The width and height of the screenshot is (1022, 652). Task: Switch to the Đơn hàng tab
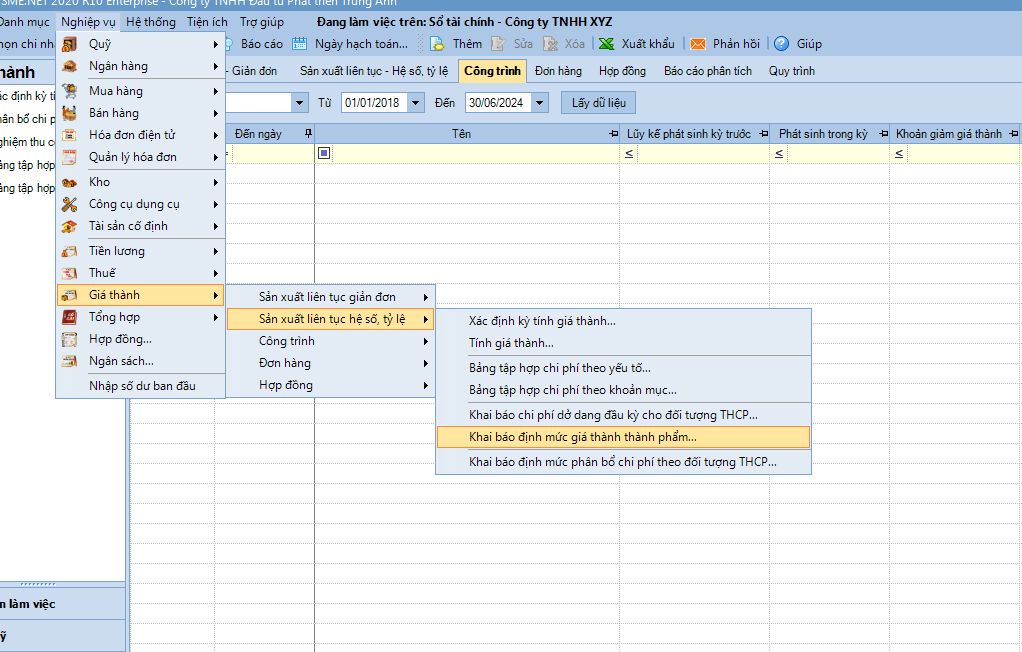point(558,71)
